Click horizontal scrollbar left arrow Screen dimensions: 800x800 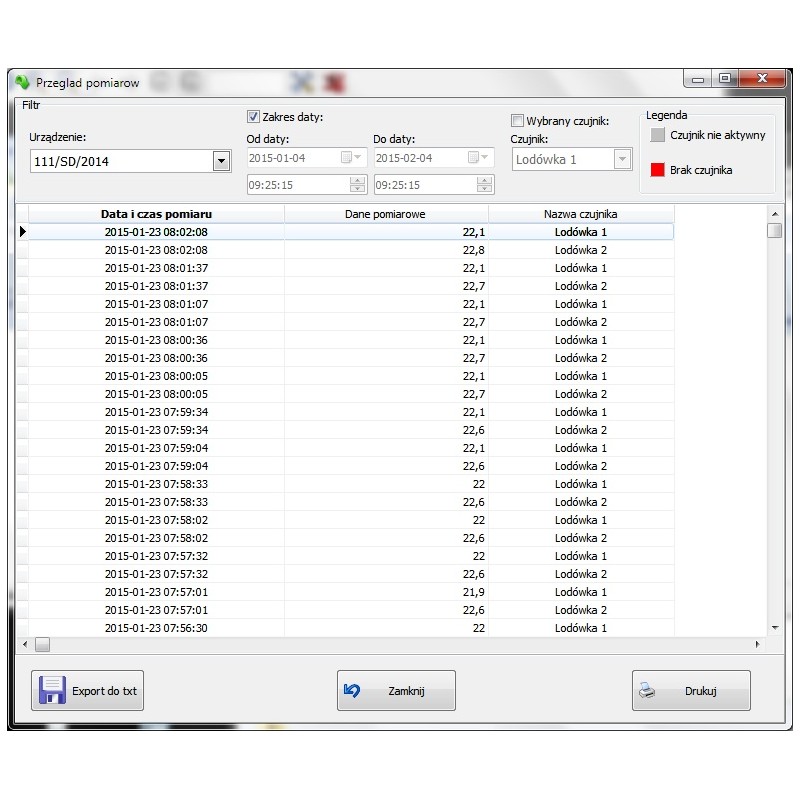click(x=25, y=644)
